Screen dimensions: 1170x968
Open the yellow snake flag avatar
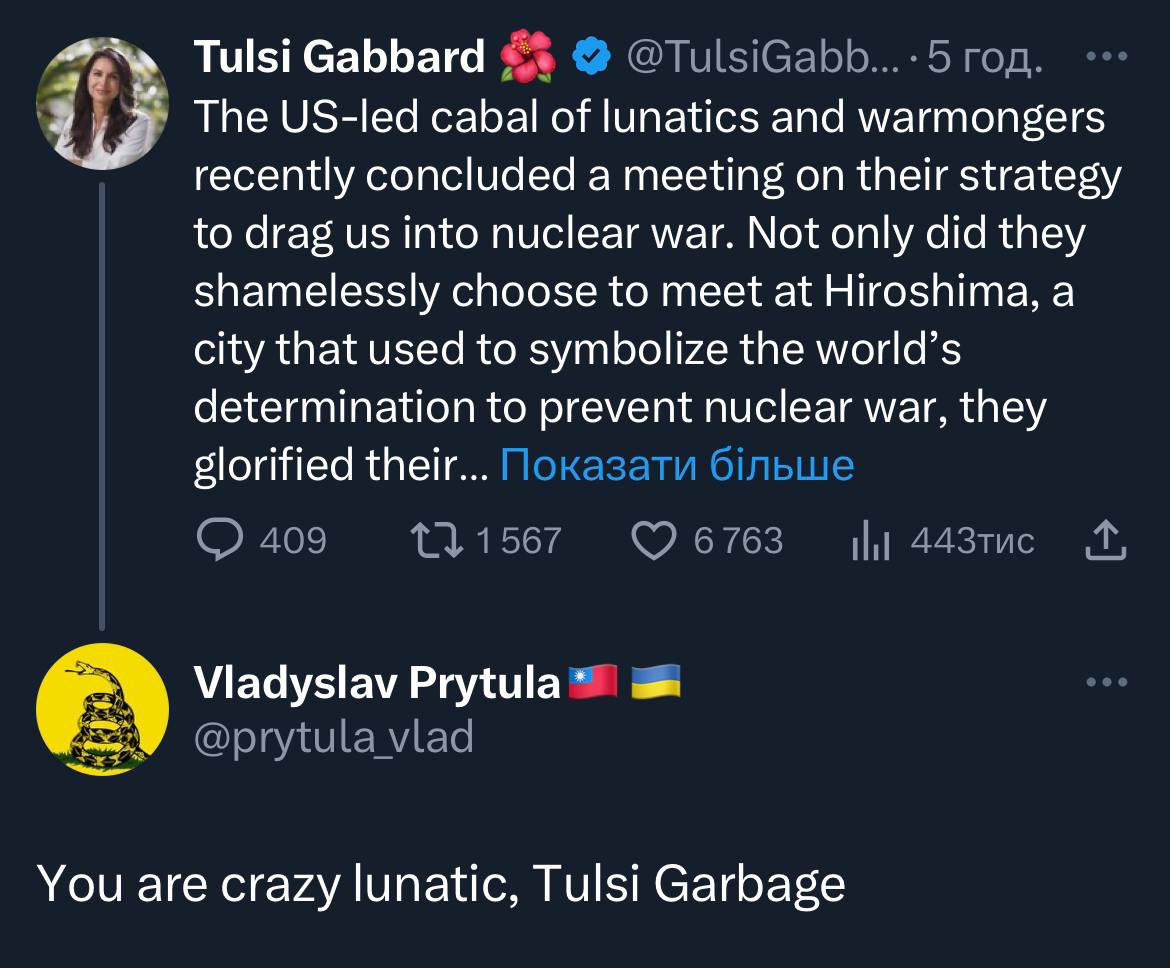pyautogui.click(x=102, y=709)
